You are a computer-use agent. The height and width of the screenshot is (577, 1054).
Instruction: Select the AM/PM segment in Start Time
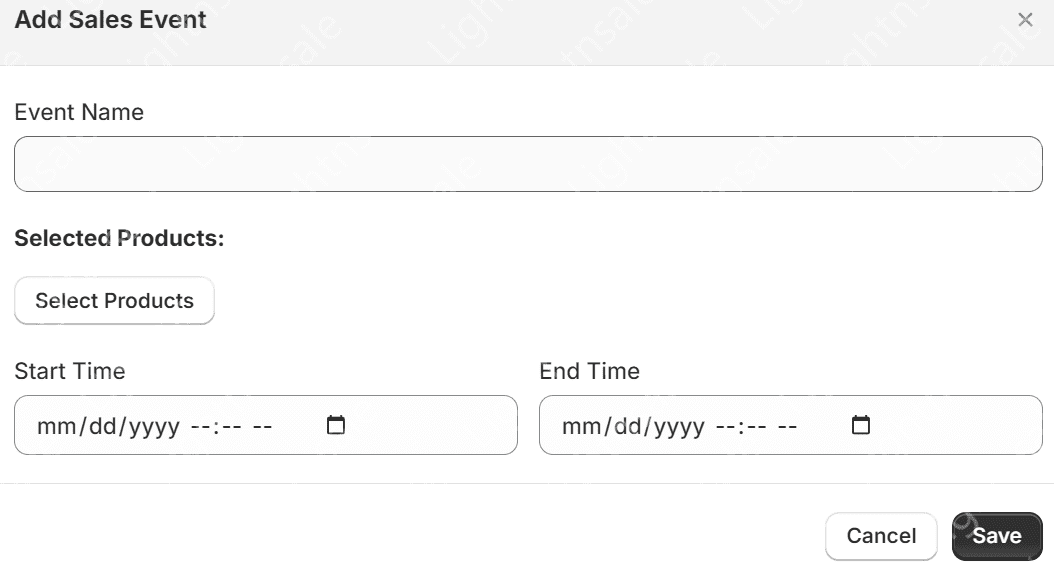(x=262, y=426)
